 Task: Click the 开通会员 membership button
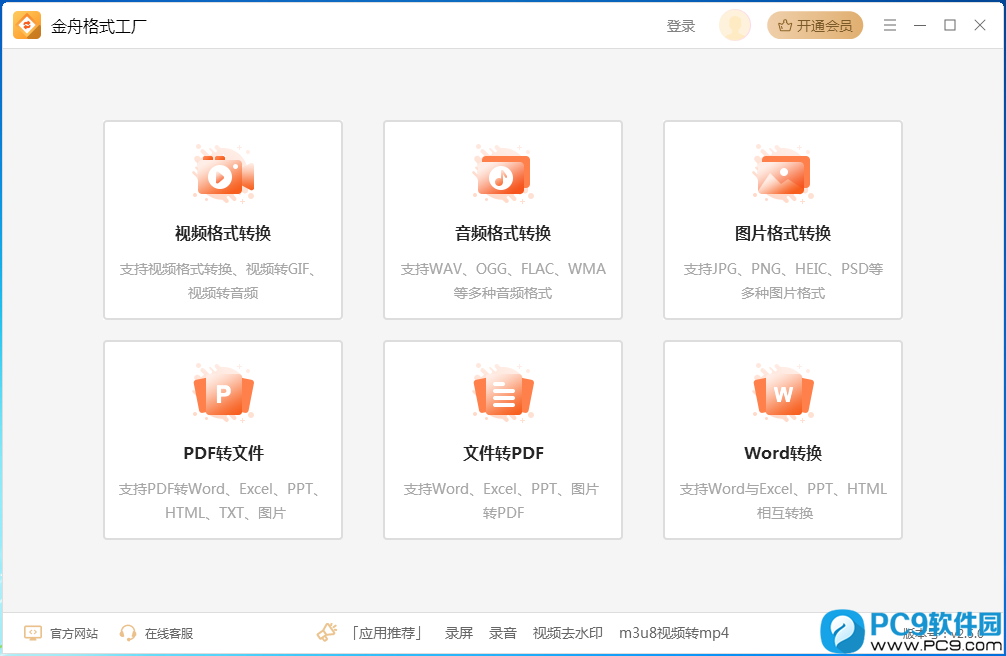(815, 26)
